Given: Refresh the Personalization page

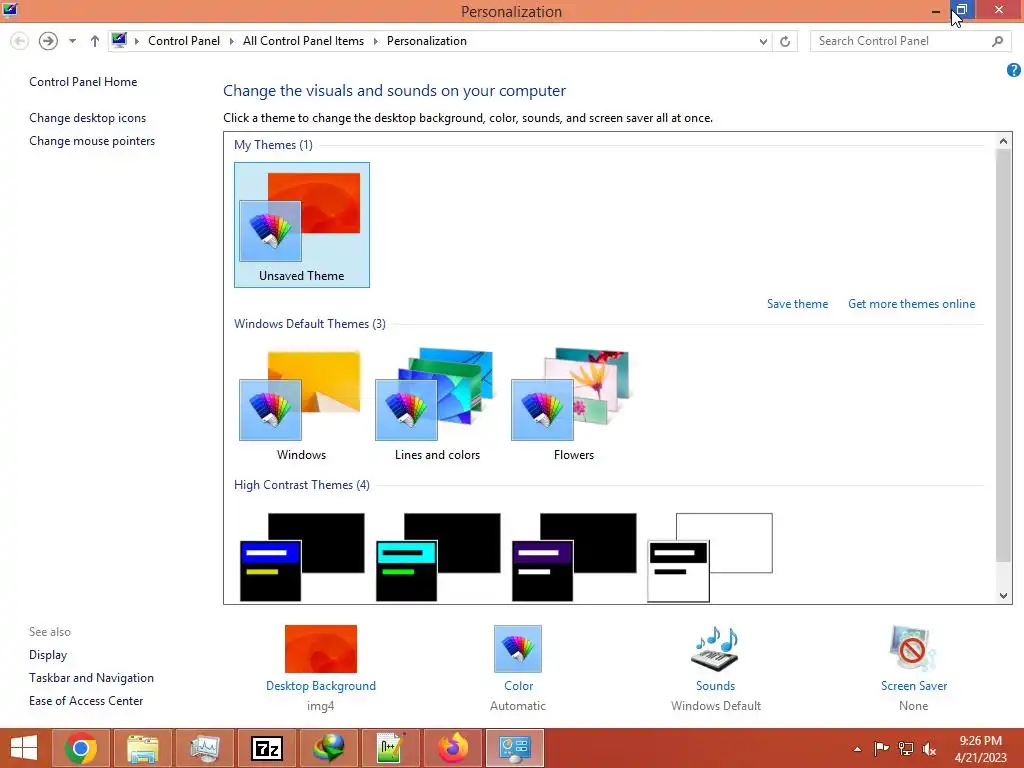Looking at the screenshot, I should (785, 41).
